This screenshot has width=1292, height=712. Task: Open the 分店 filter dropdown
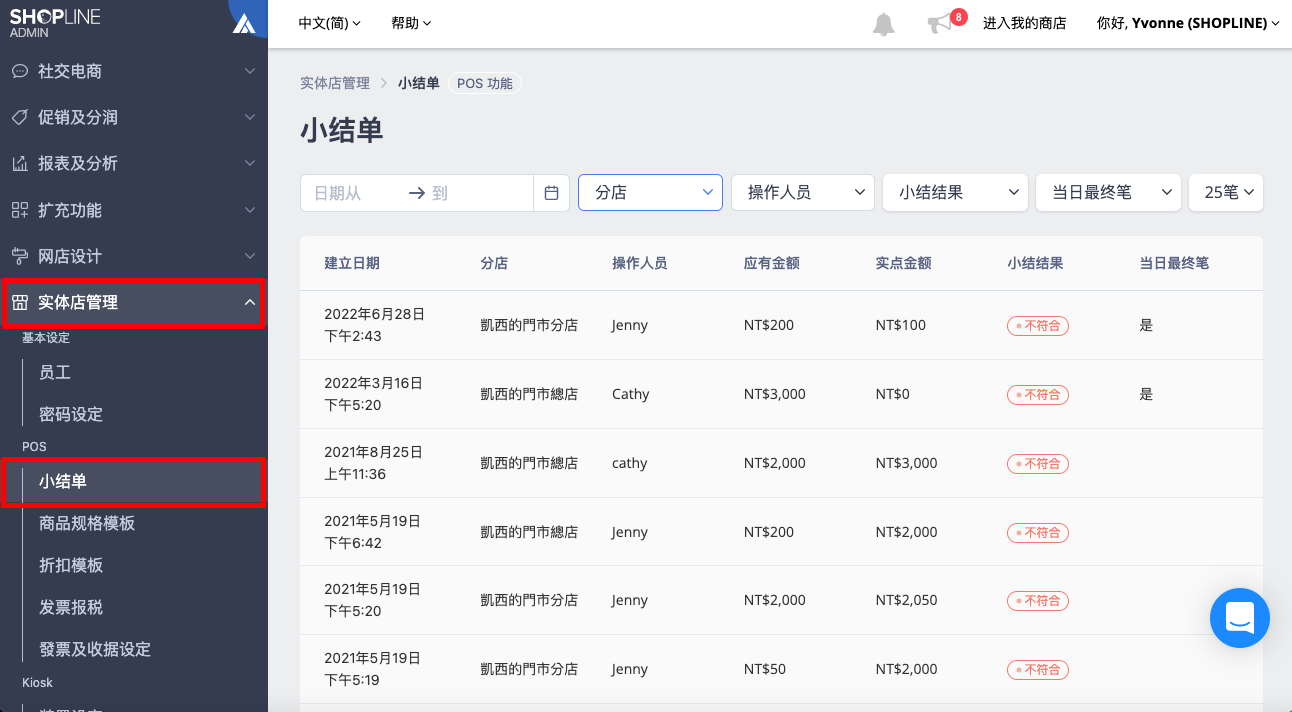coord(650,193)
